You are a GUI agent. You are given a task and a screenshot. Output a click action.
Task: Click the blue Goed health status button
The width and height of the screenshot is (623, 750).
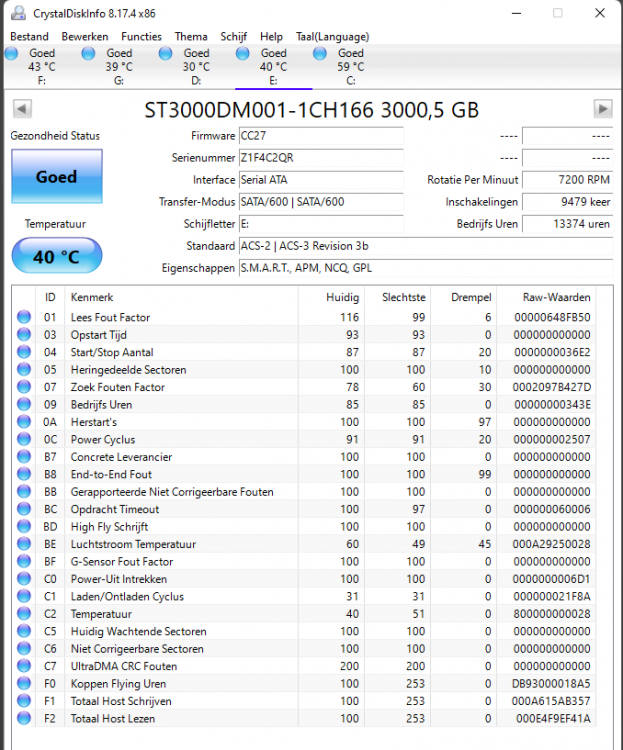(56, 177)
